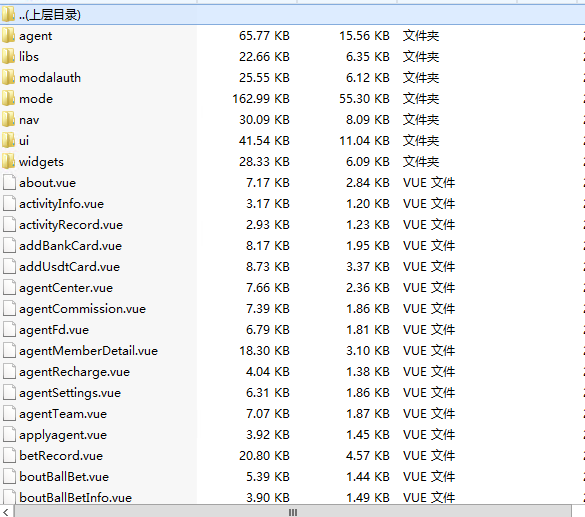Image resolution: width=585 pixels, height=517 pixels.
Task: Click the agent folder icon
Action: (9, 35)
